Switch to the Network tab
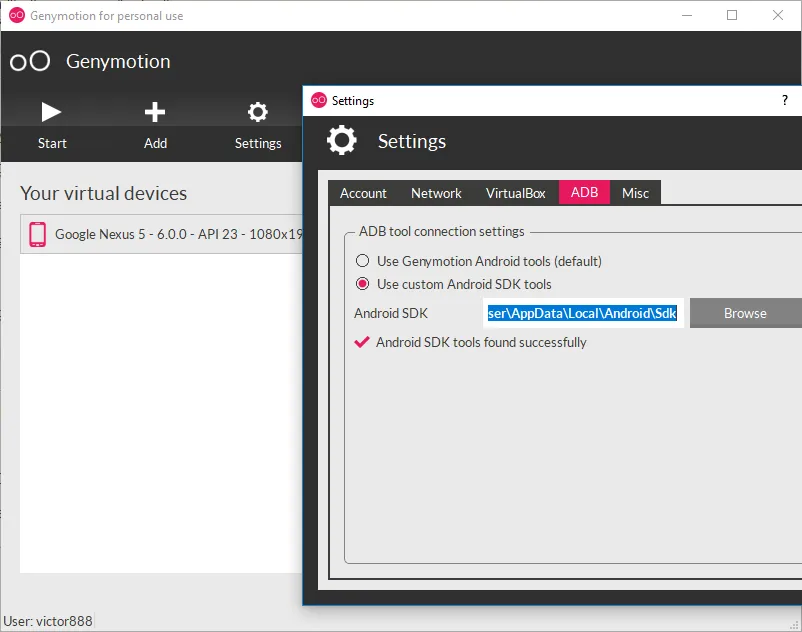Viewport: 802px width, 632px height. [x=436, y=193]
